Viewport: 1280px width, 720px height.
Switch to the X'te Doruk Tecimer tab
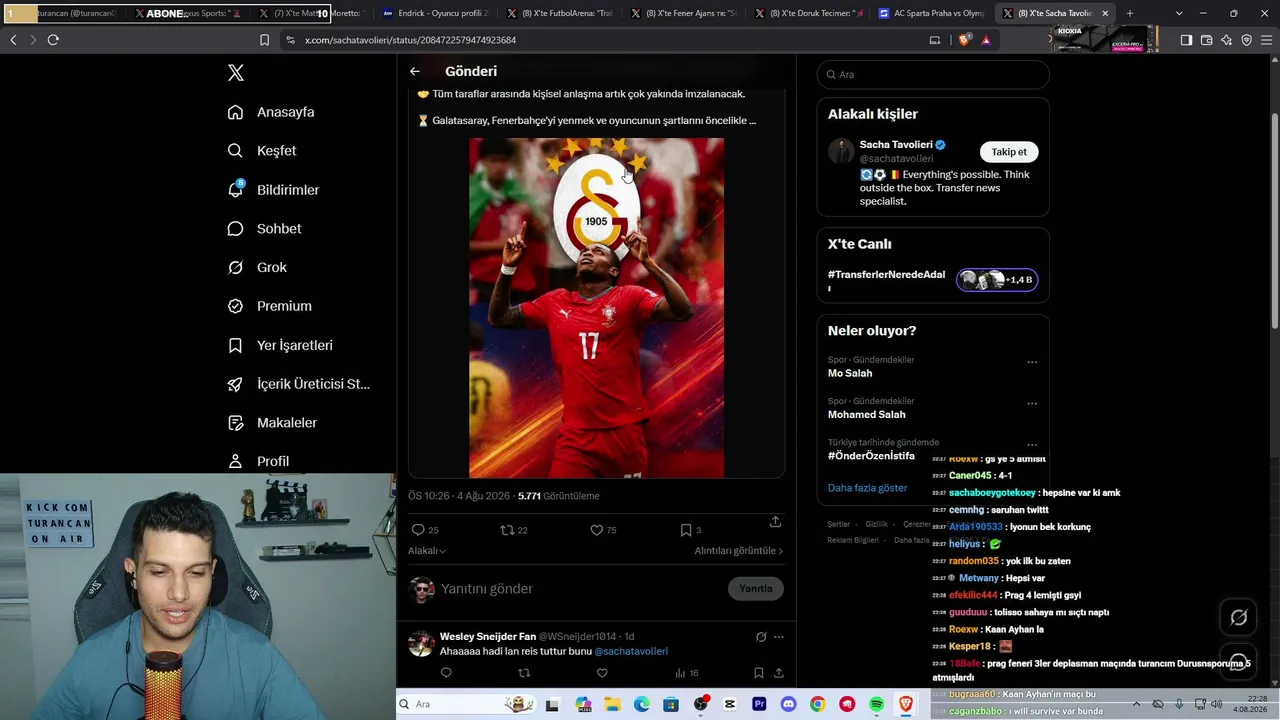[808, 14]
